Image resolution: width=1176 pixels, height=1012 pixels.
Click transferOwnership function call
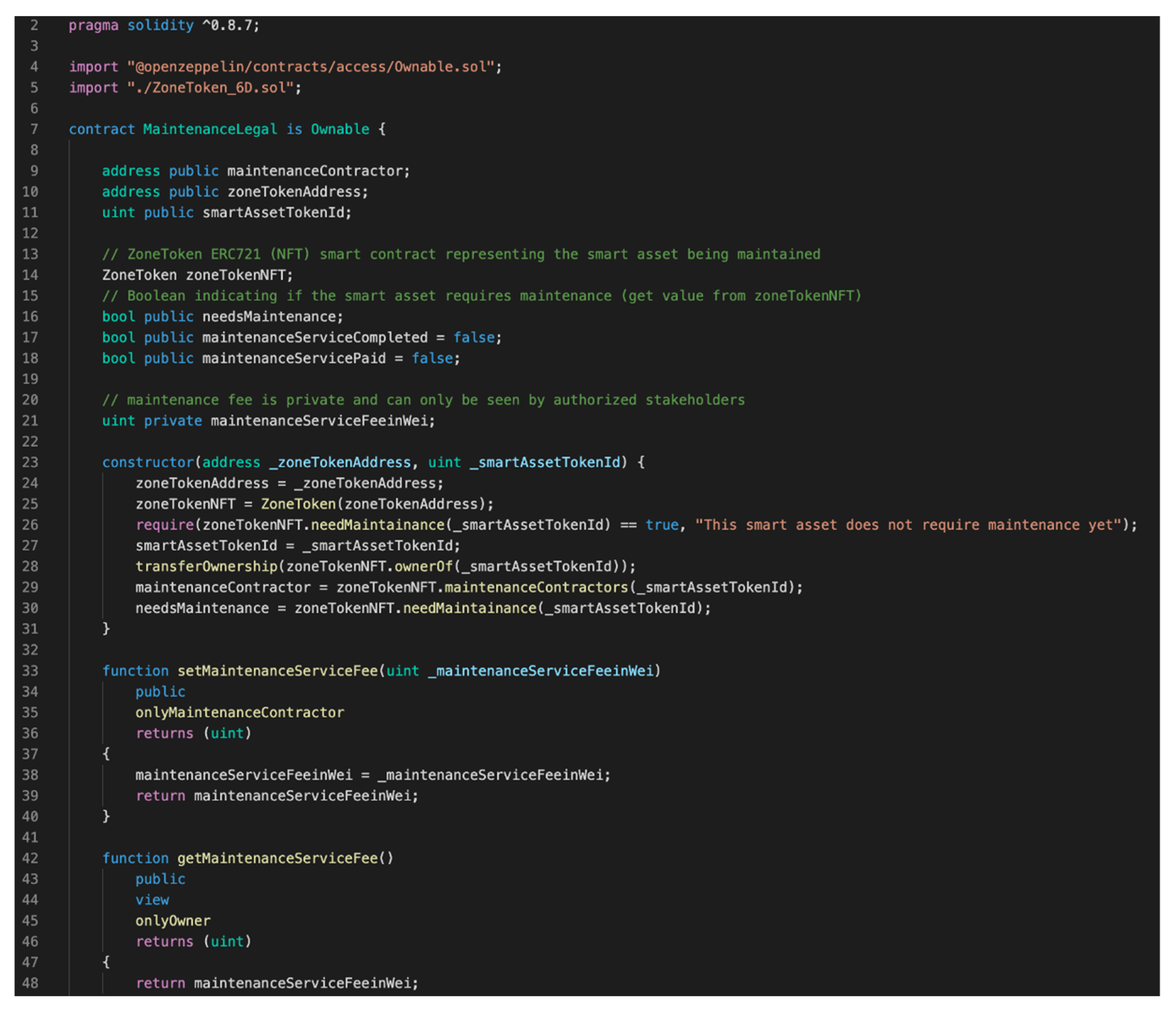point(206,566)
